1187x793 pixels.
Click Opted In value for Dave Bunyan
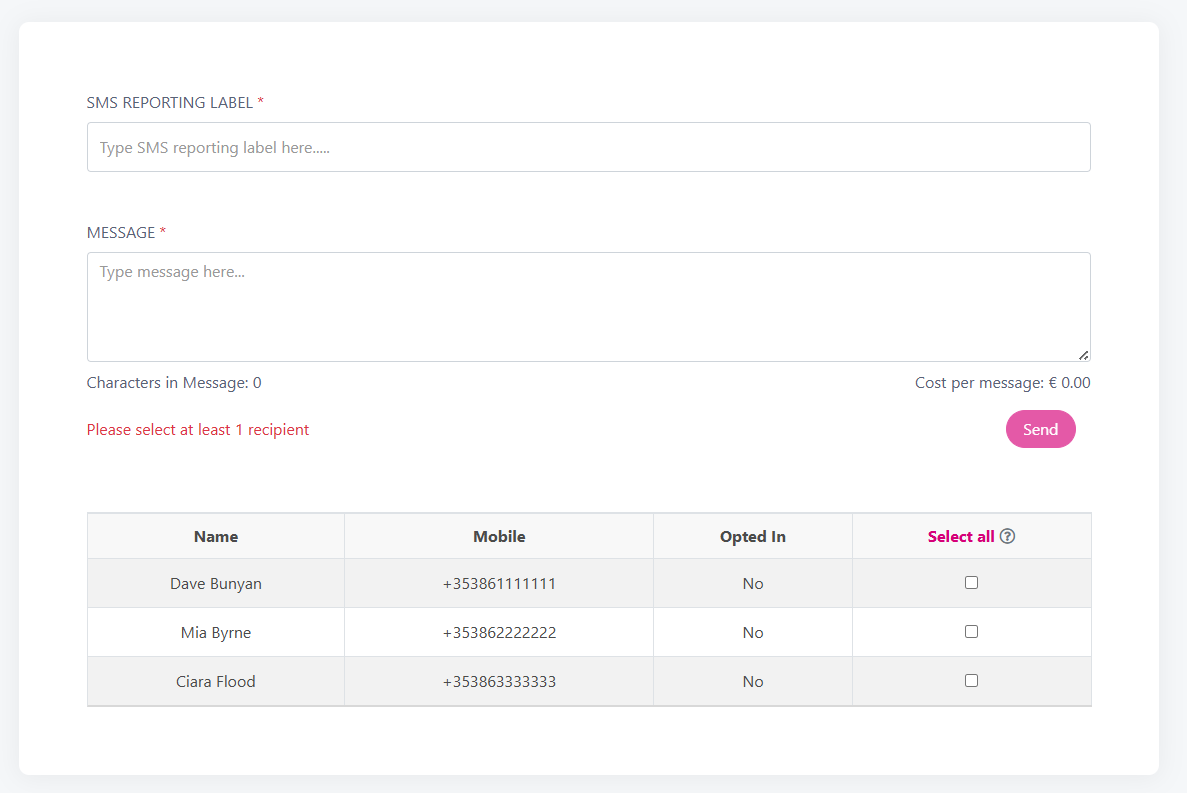[x=752, y=583]
